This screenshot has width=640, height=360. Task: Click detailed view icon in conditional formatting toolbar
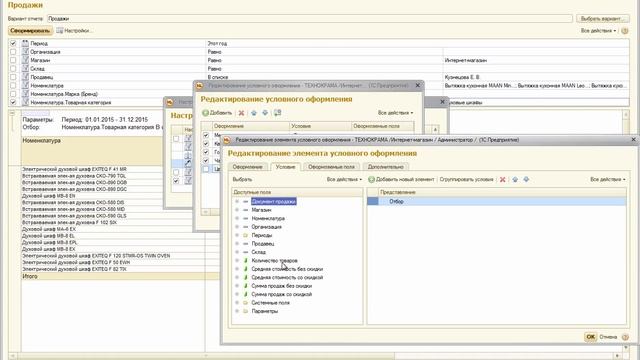(278, 113)
